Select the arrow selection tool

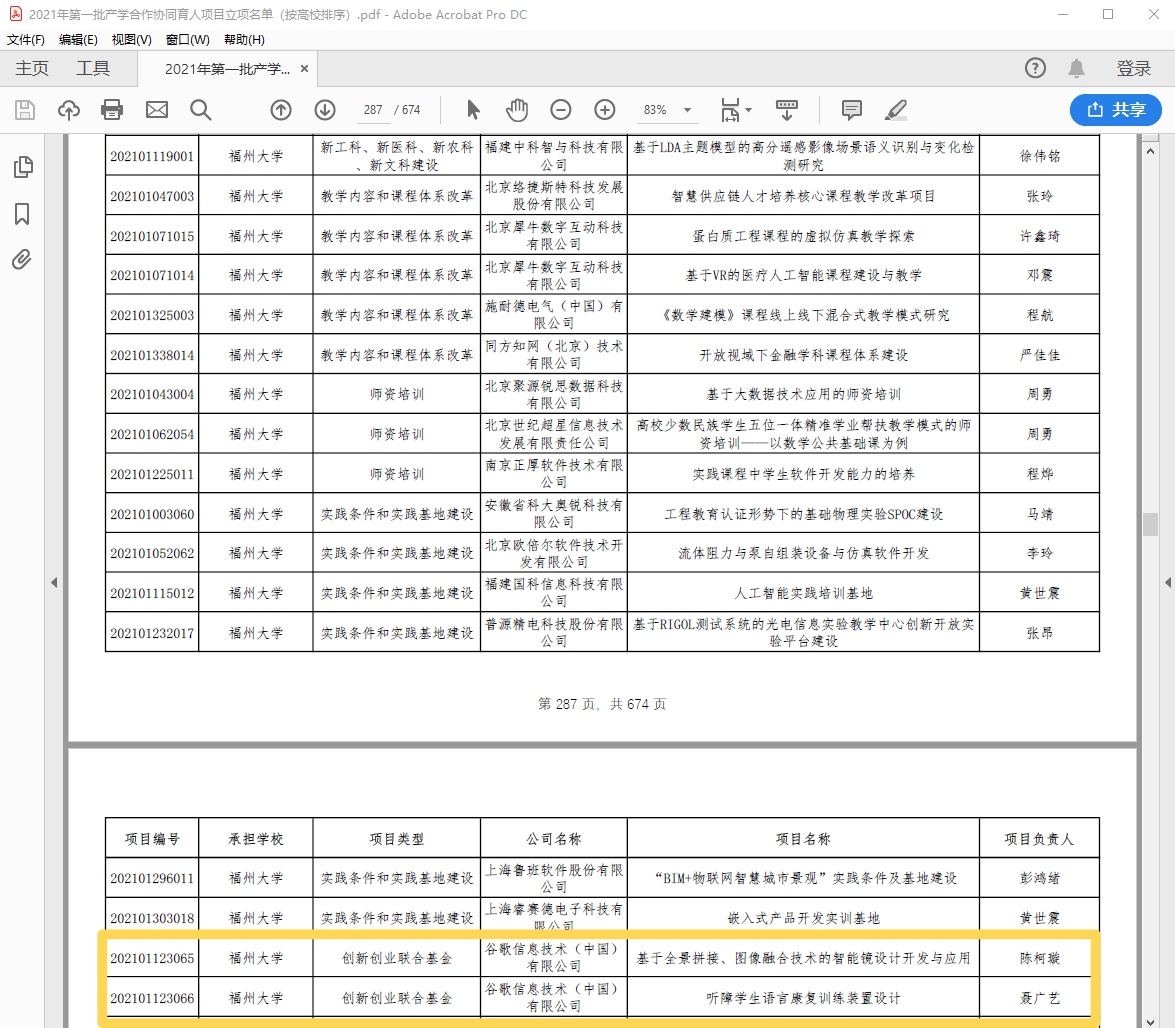tap(474, 110)
